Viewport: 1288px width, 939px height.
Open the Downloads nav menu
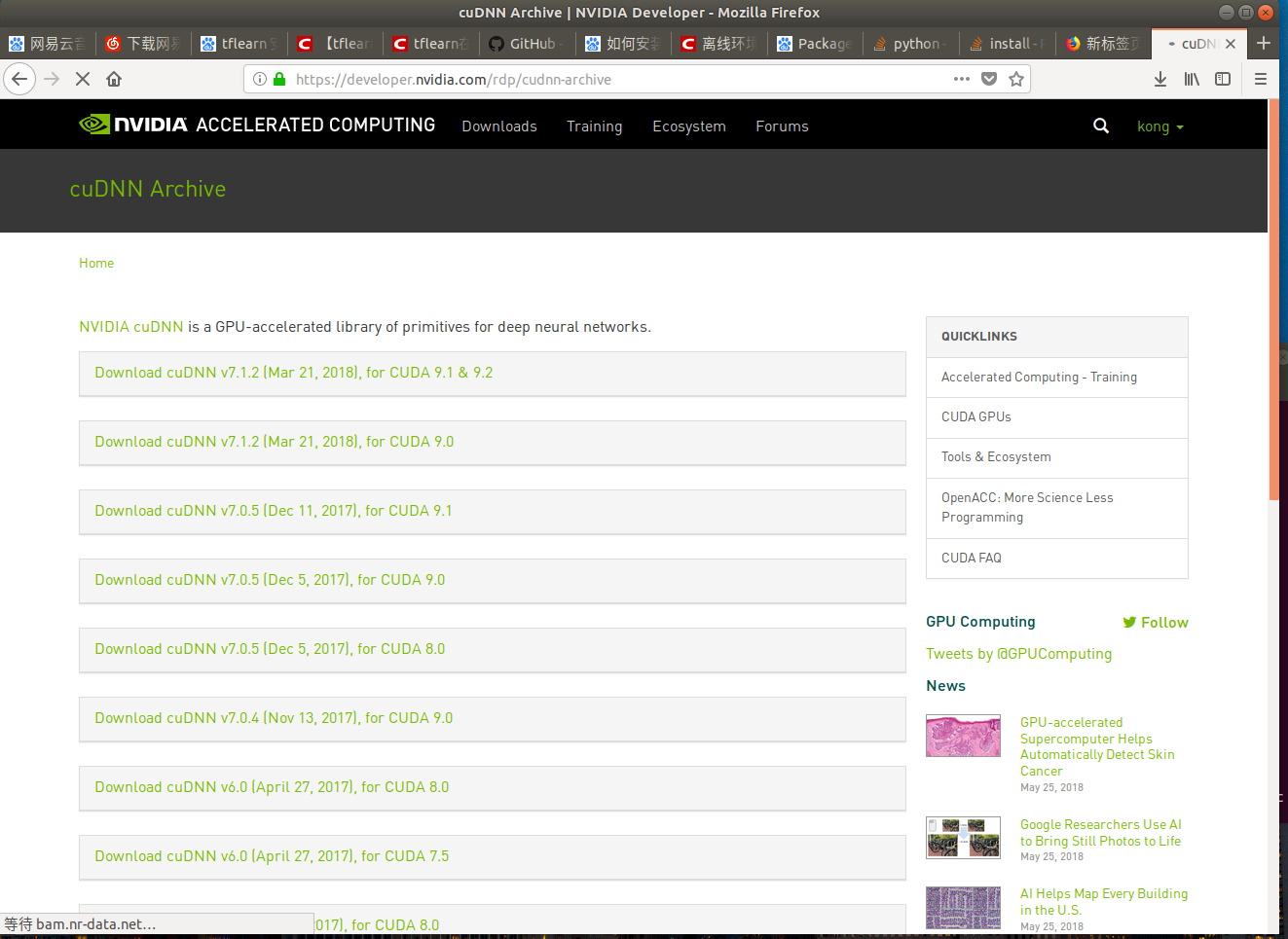coord(499,126)
